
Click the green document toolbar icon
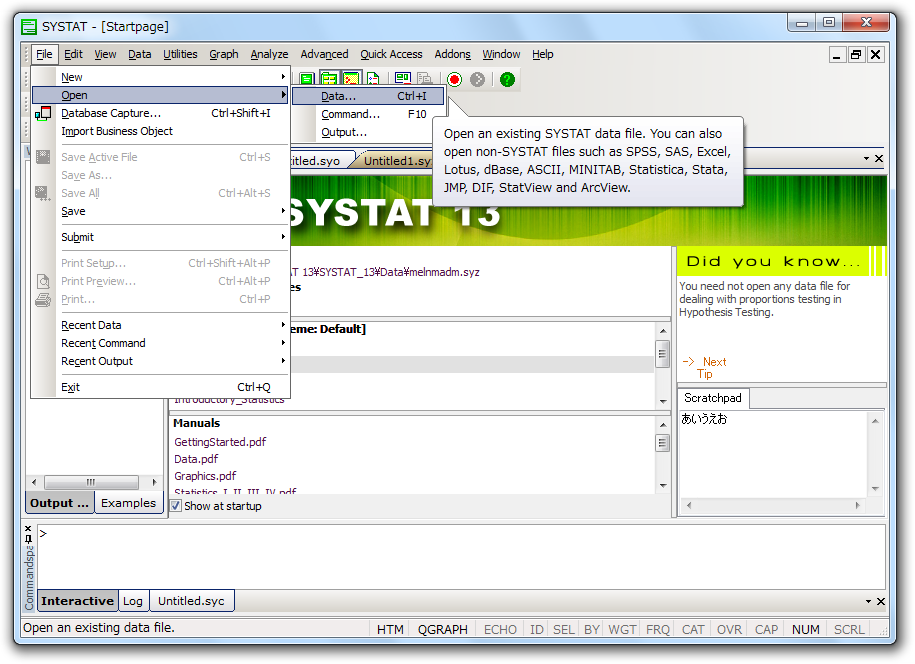click(x=307, y=79)
